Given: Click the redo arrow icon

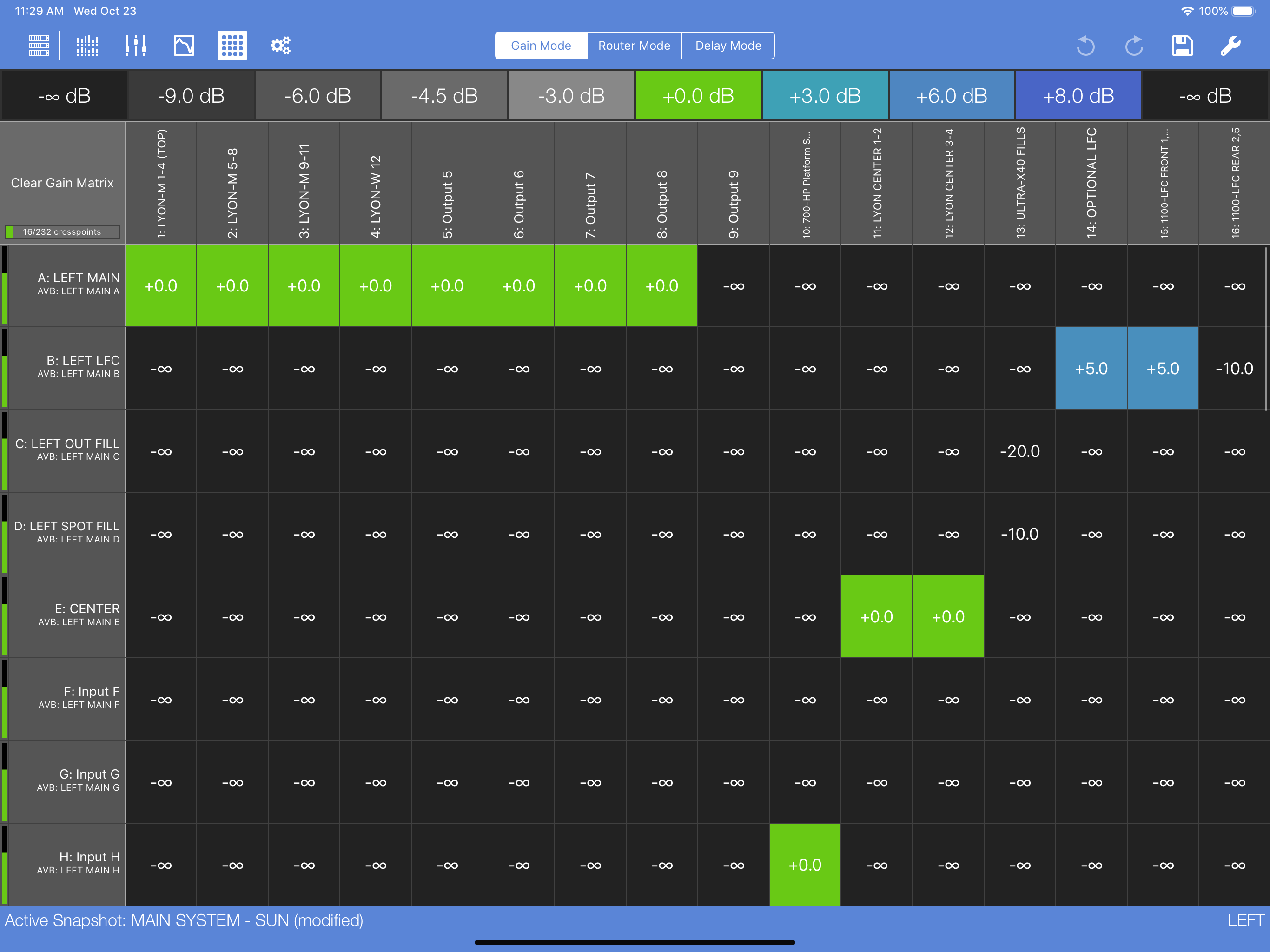Looking at the screenshot, I should (x=1134, y=46).
